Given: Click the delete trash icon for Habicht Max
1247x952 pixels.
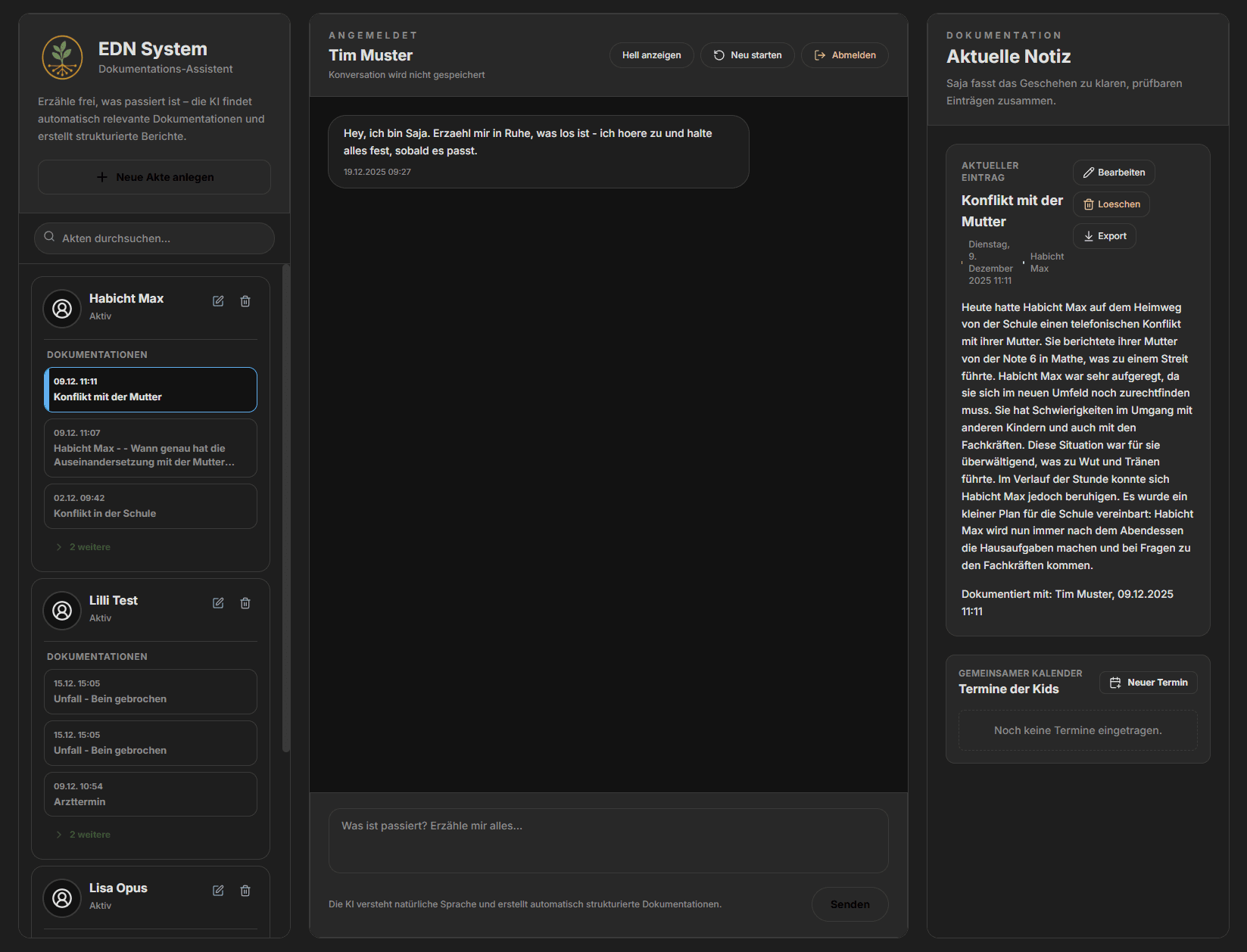Looking at the screenshot, I should point(245,300).
